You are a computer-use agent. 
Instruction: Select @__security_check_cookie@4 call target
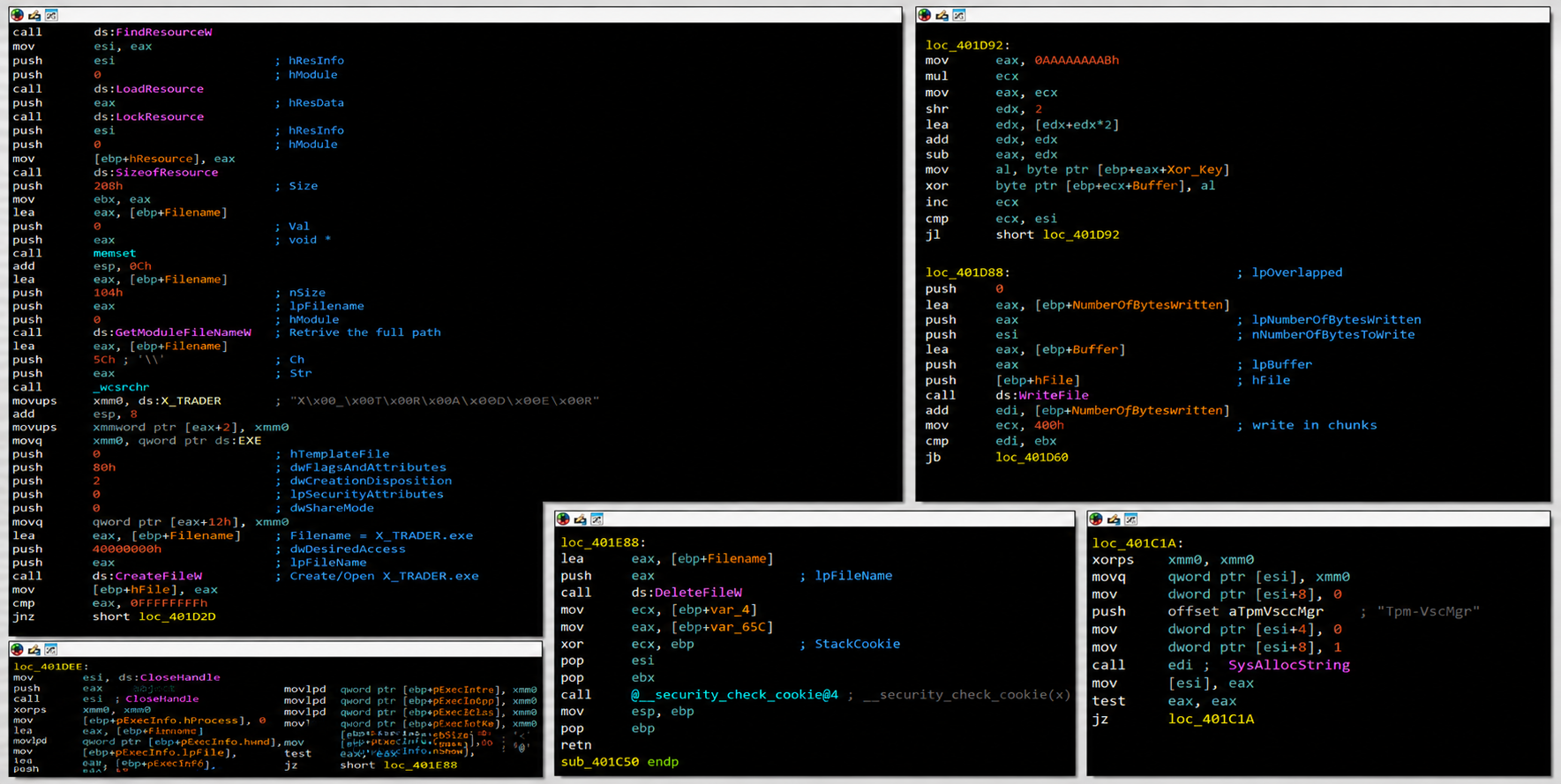click(734, 695)
